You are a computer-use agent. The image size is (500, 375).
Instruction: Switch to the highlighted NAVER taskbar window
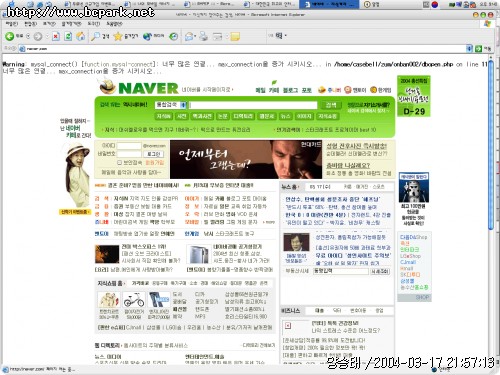(329, 4)
